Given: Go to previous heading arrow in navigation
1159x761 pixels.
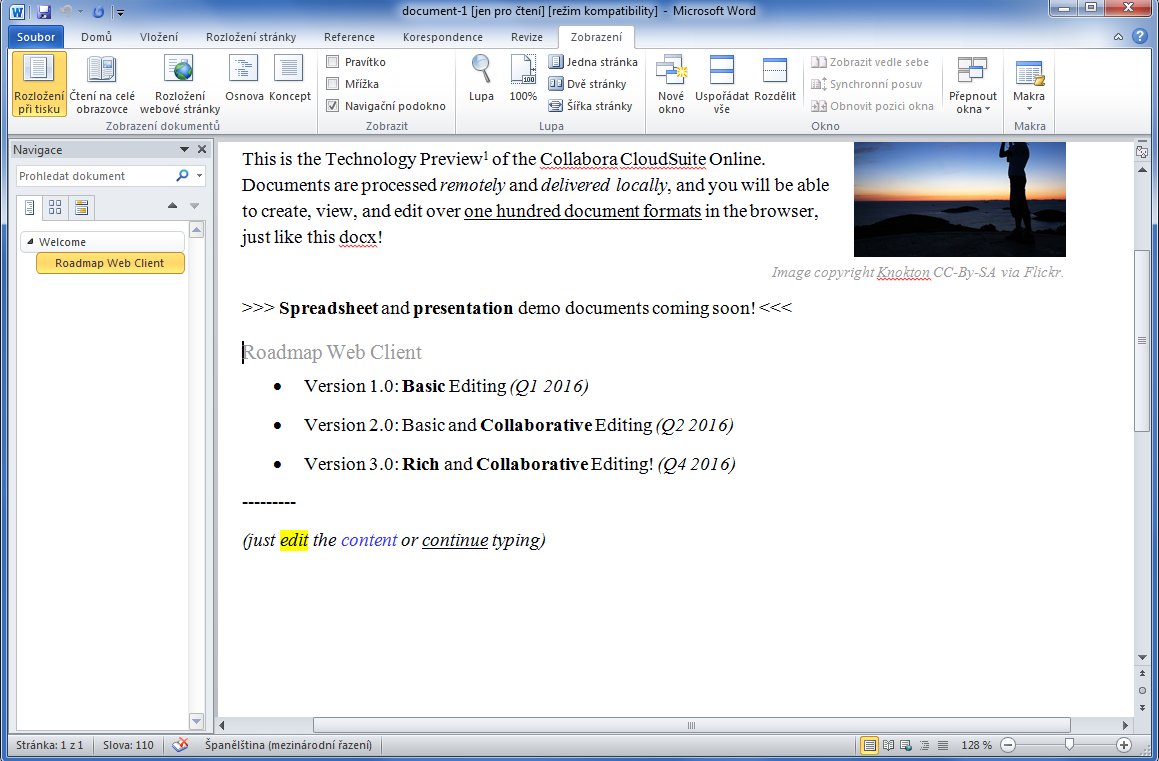Looking at the screenshot, I should click(172, 206).
